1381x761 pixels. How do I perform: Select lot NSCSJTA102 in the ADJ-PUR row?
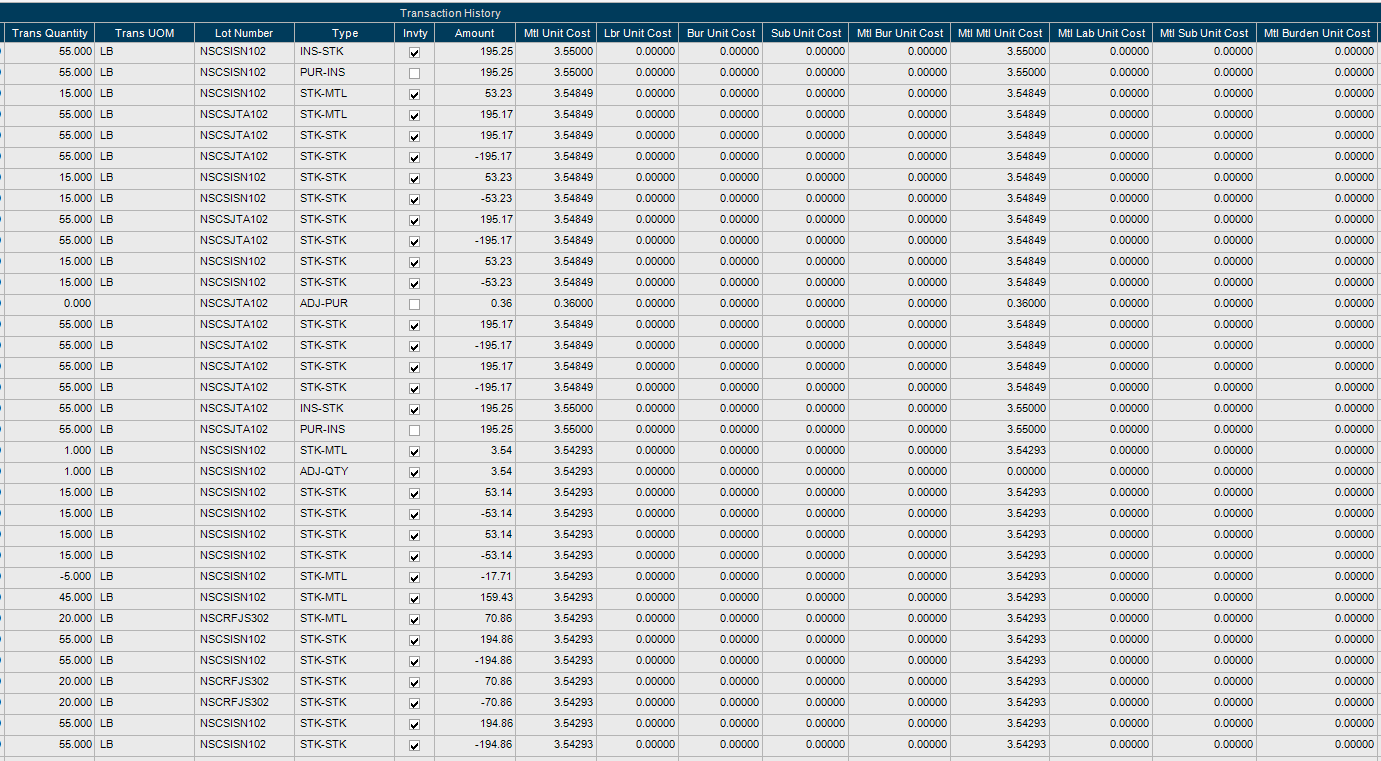point(245,304)
